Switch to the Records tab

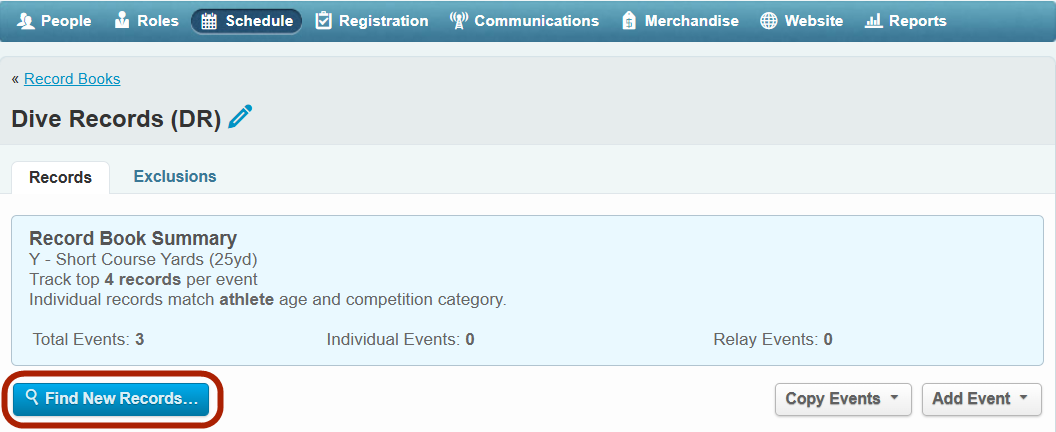(61, 177)
